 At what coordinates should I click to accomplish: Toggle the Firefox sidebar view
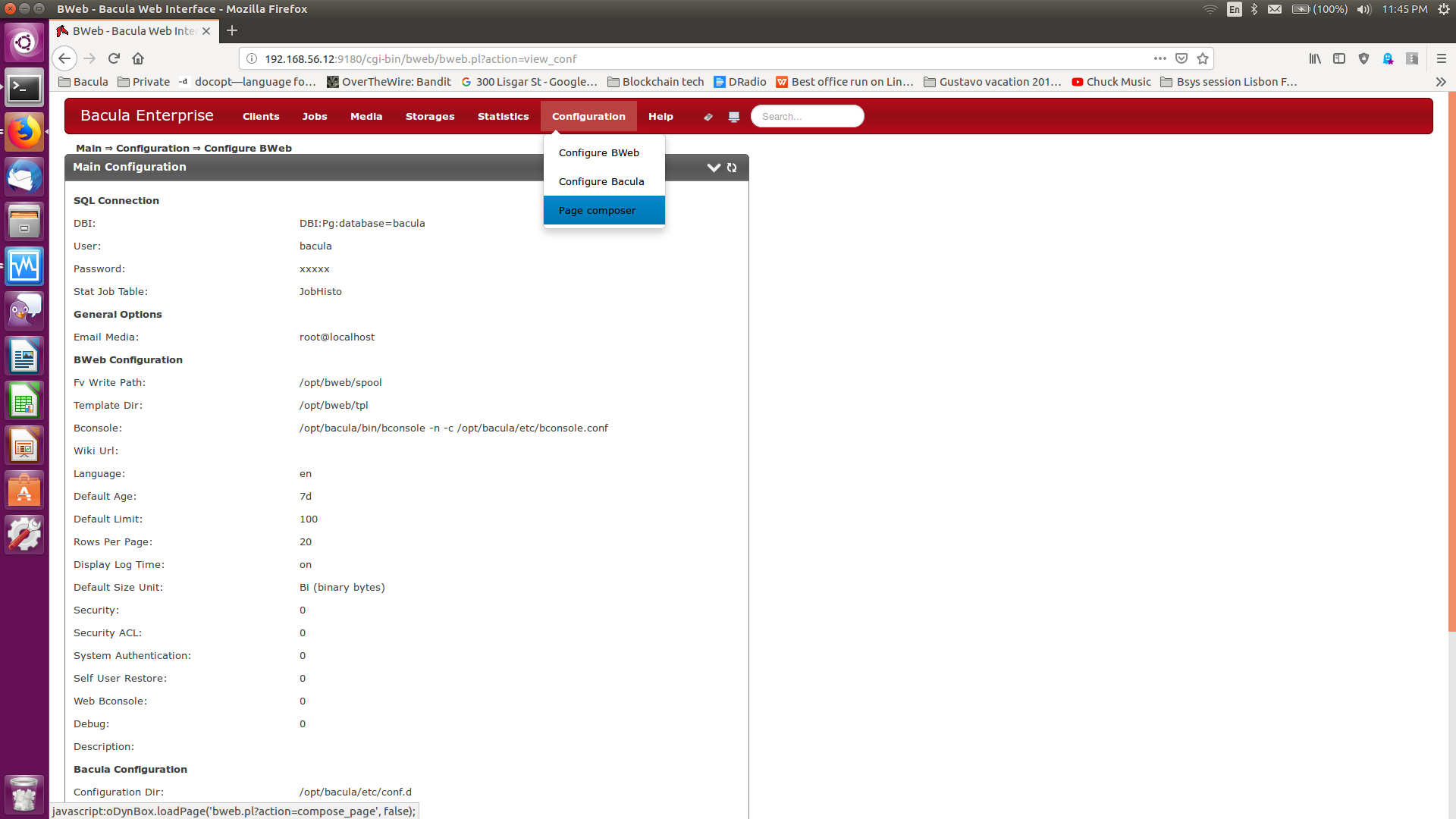click(x=1339, y=58)
